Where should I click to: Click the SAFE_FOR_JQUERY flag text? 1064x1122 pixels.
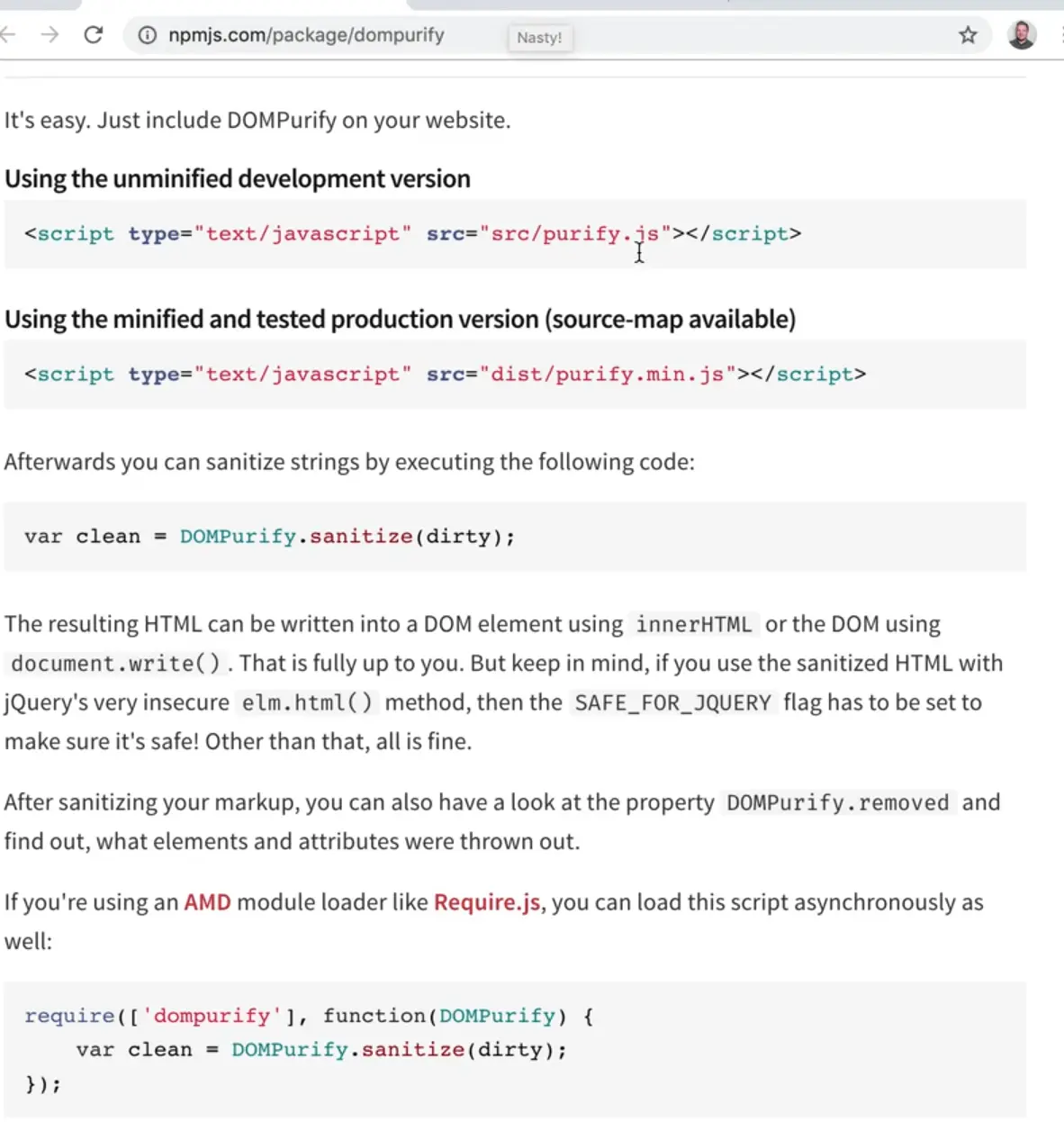point(672,702)
